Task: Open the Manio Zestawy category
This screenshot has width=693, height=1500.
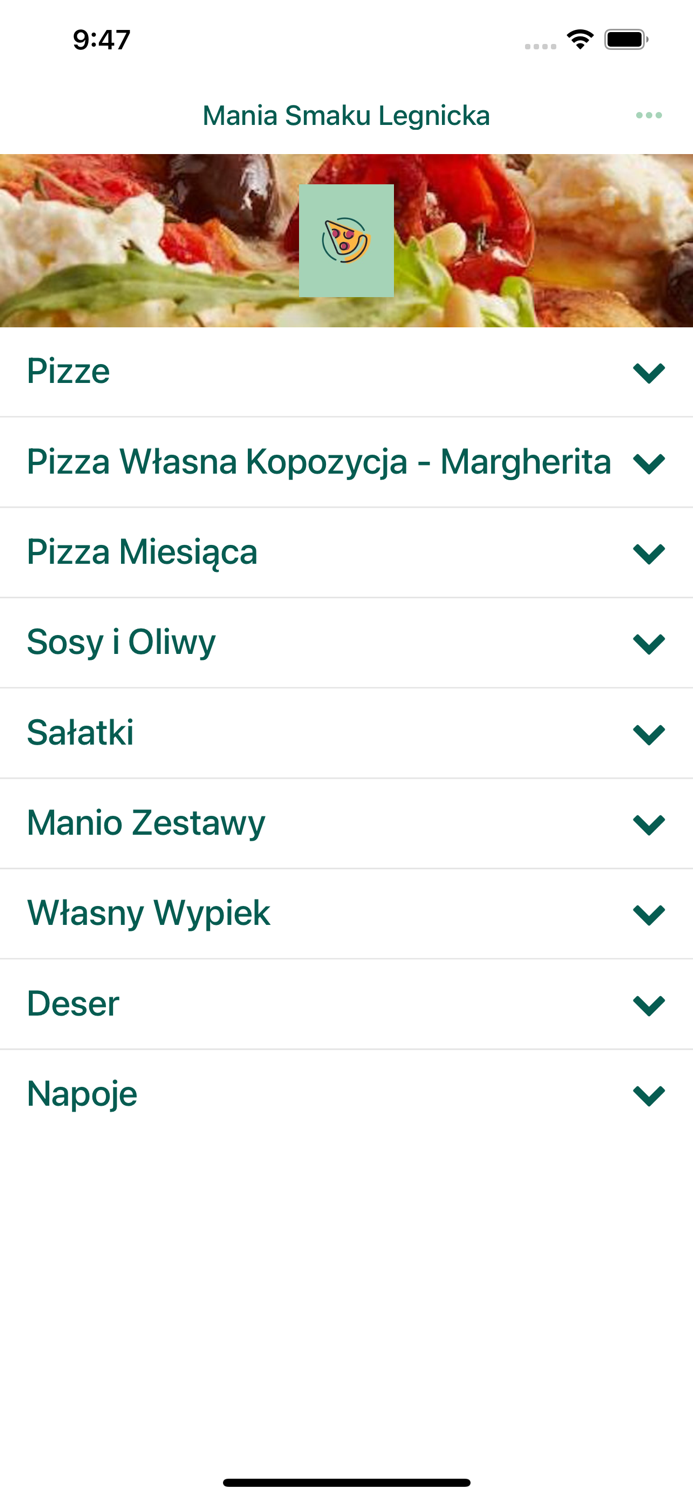Action: click(649, 823)
